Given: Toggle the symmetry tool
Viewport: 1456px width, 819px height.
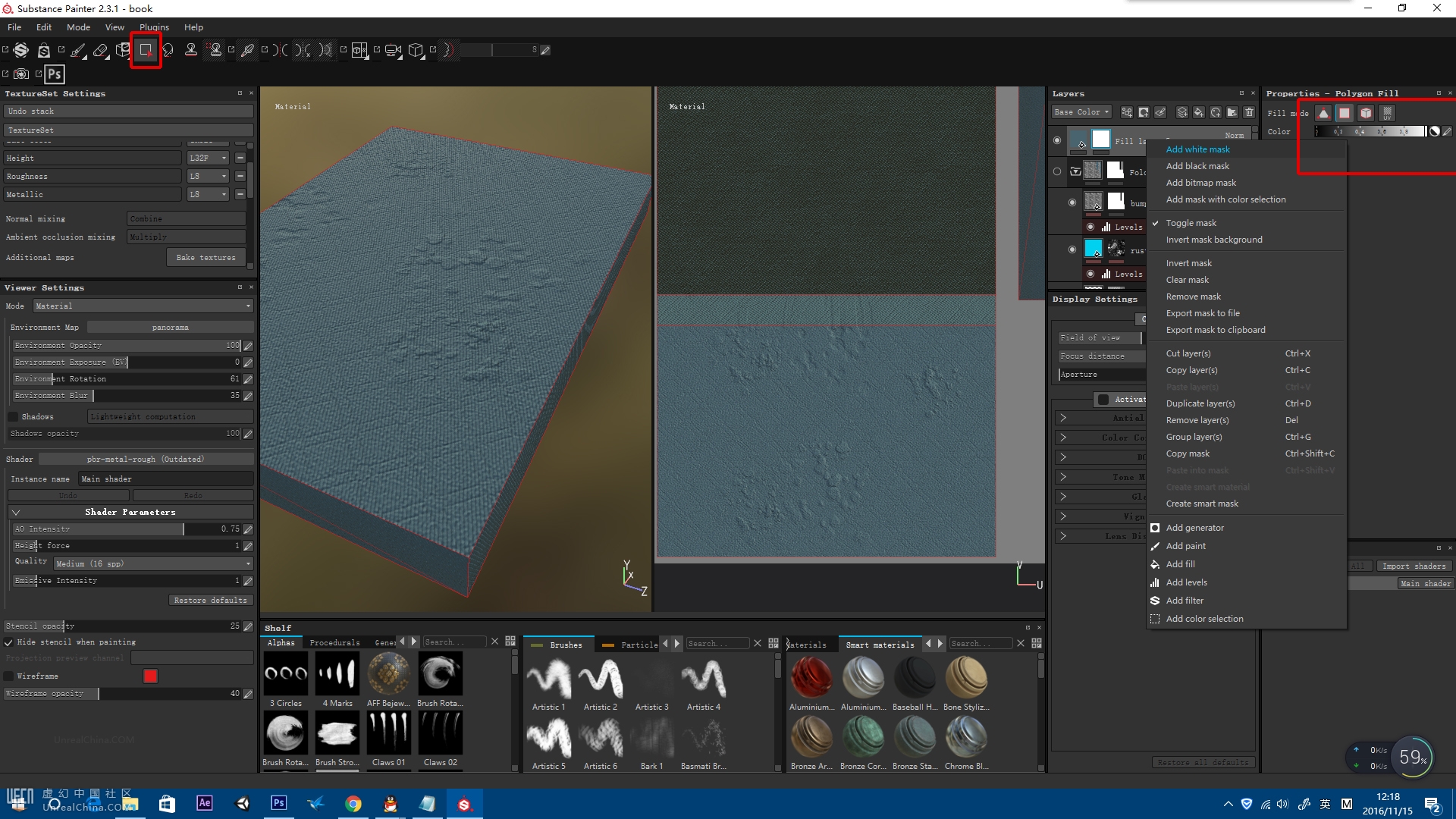Looking at the screenshot, I should pyautogui.click(x=281, y=50).
